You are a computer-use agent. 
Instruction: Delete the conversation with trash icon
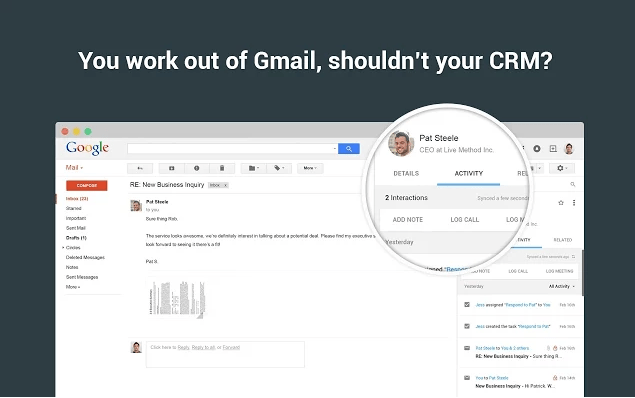(222, 168)
